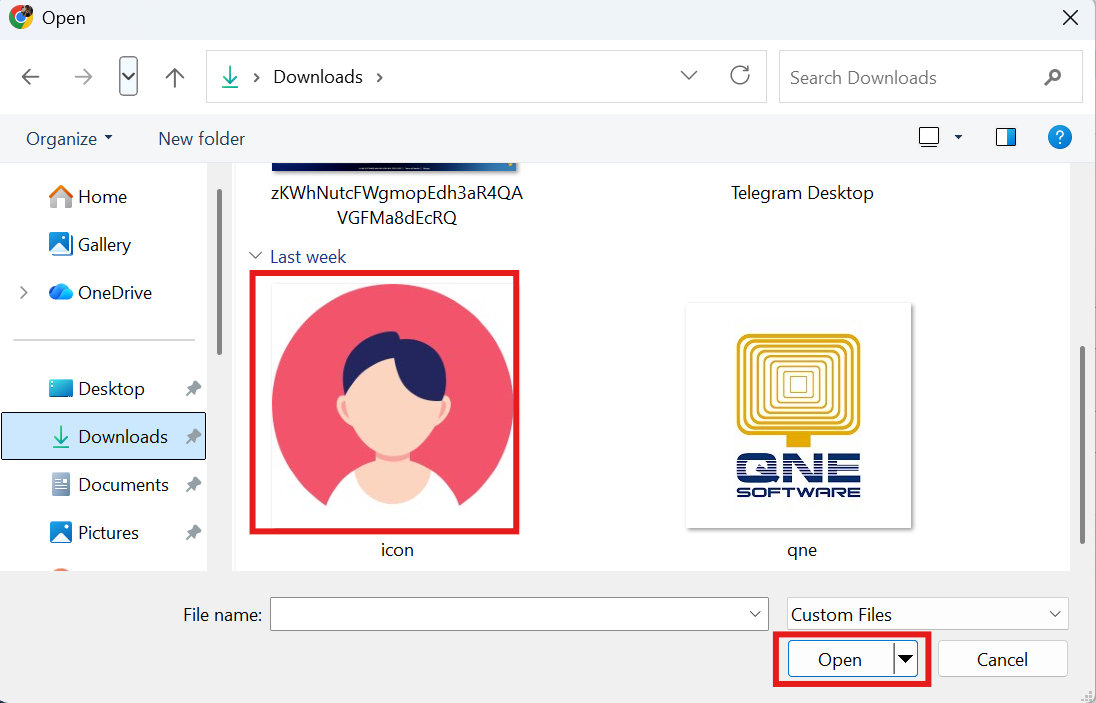Go forward with the right arrow
The height and width of the screenshot is (703, 1096).
pos(83,77)
